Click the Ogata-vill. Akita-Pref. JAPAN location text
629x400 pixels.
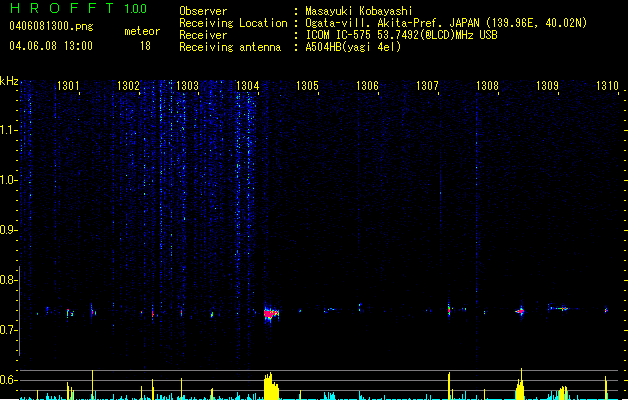click(446, 23)
